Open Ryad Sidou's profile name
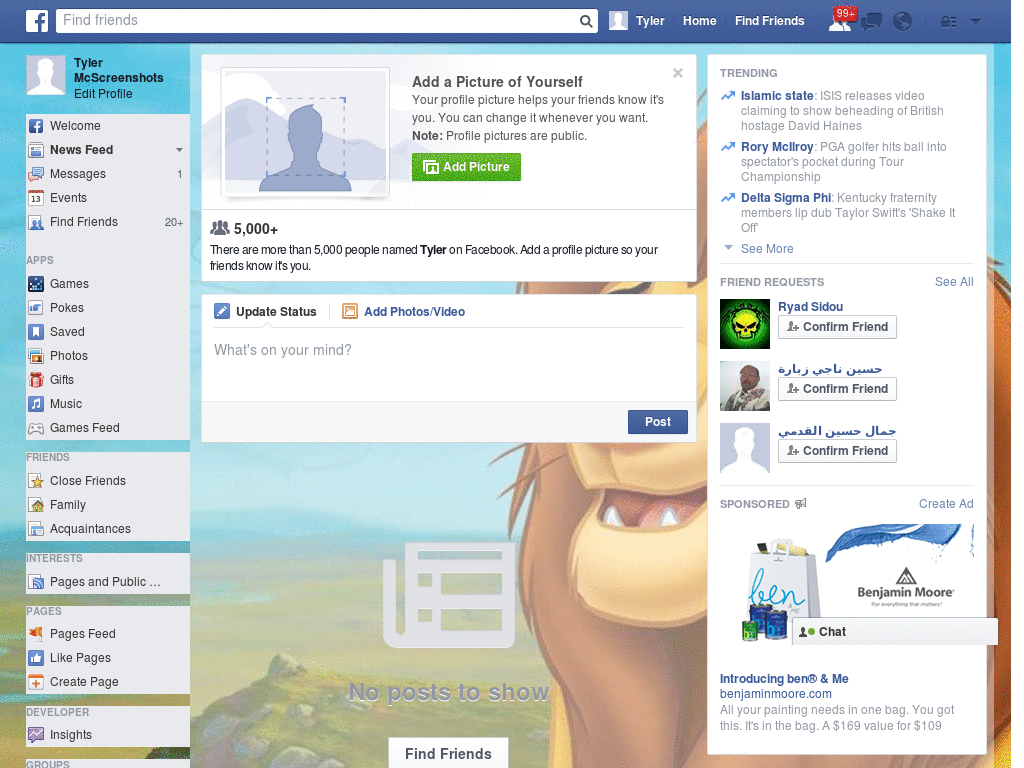1024x768 pixels. click(810, 307)
